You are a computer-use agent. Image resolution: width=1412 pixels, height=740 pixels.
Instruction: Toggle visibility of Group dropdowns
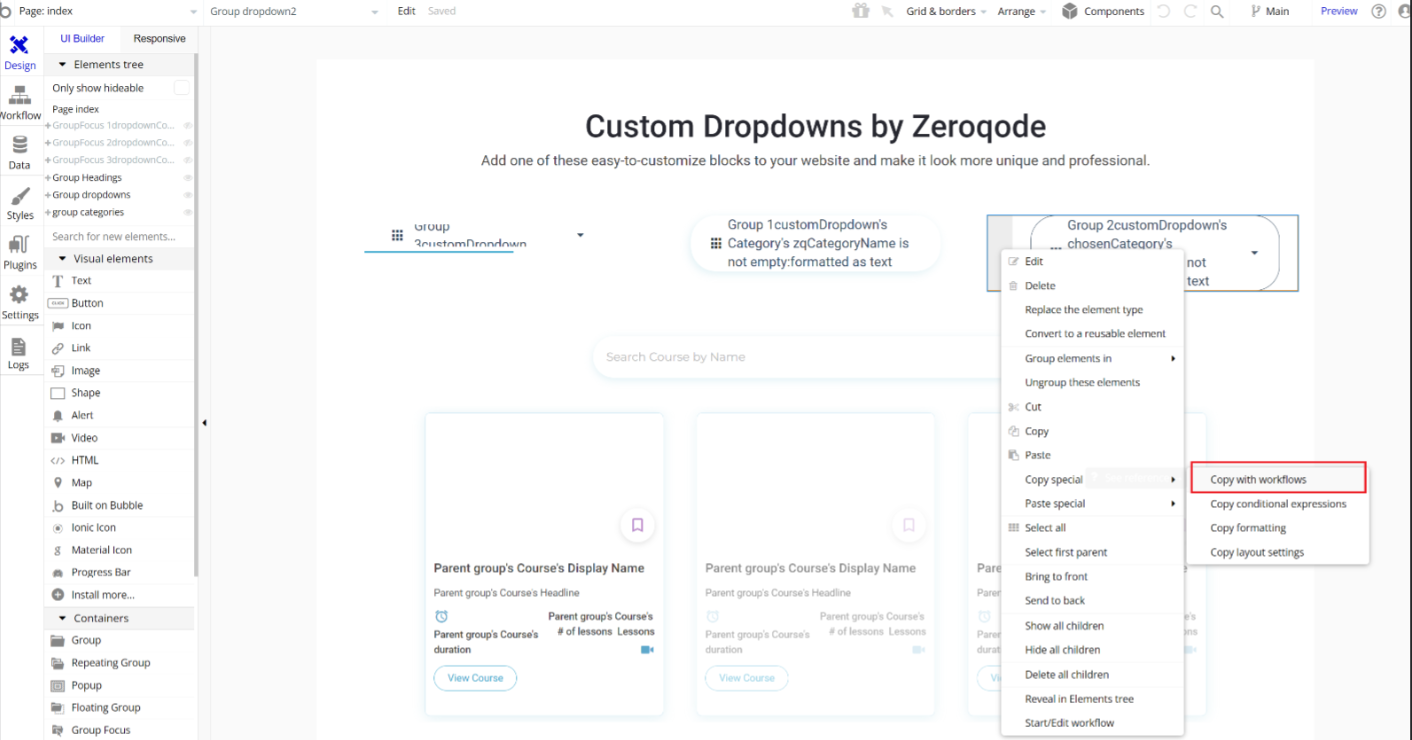(187, 195)
